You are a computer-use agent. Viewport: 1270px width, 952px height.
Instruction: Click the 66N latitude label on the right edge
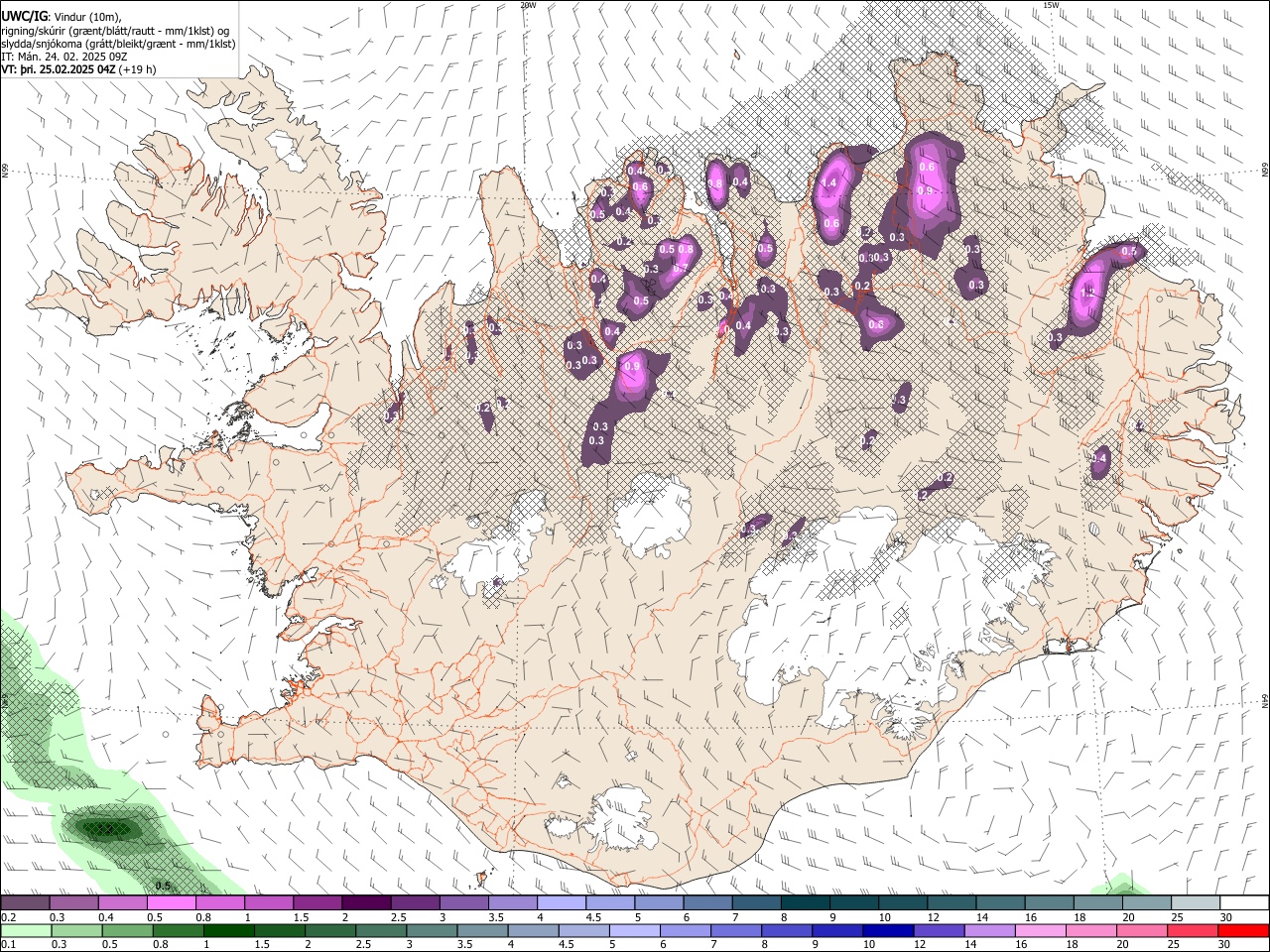pyautogui.click(x=1265, y=171)
